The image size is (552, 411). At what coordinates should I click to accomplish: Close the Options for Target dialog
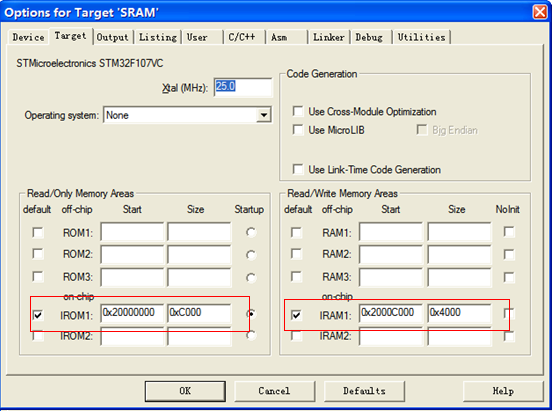tap(540, 12)
